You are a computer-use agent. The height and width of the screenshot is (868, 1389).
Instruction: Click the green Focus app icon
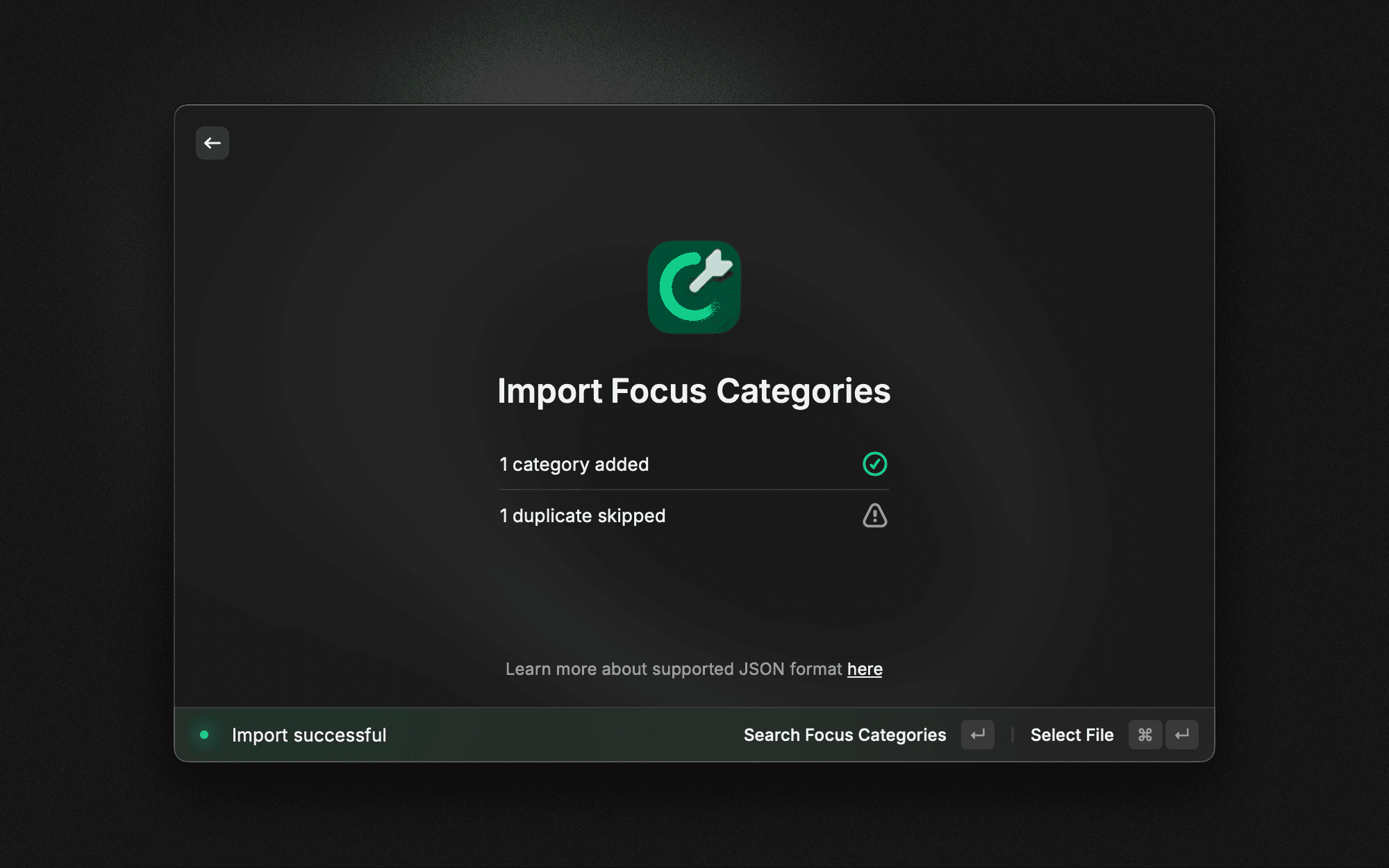pyautogui.click(x=694, y=287)
